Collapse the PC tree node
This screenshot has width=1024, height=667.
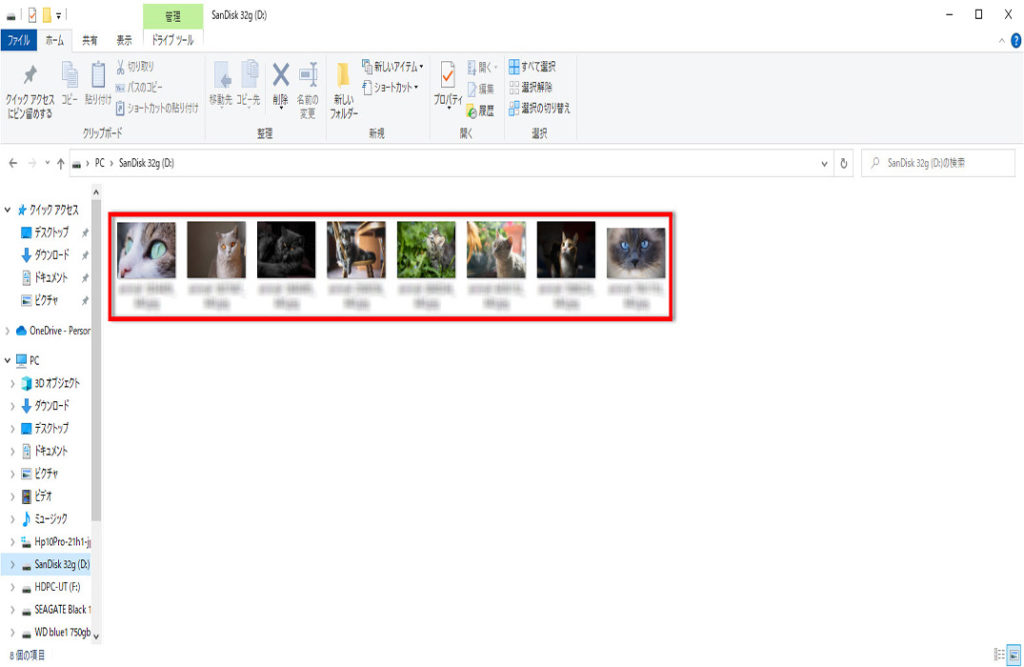9,360
